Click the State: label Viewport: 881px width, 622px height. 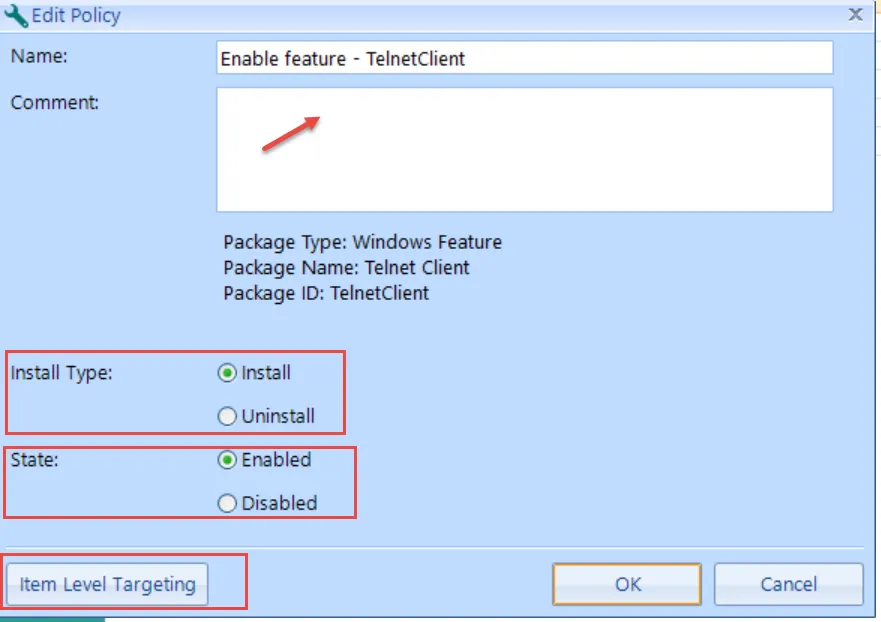34,460
